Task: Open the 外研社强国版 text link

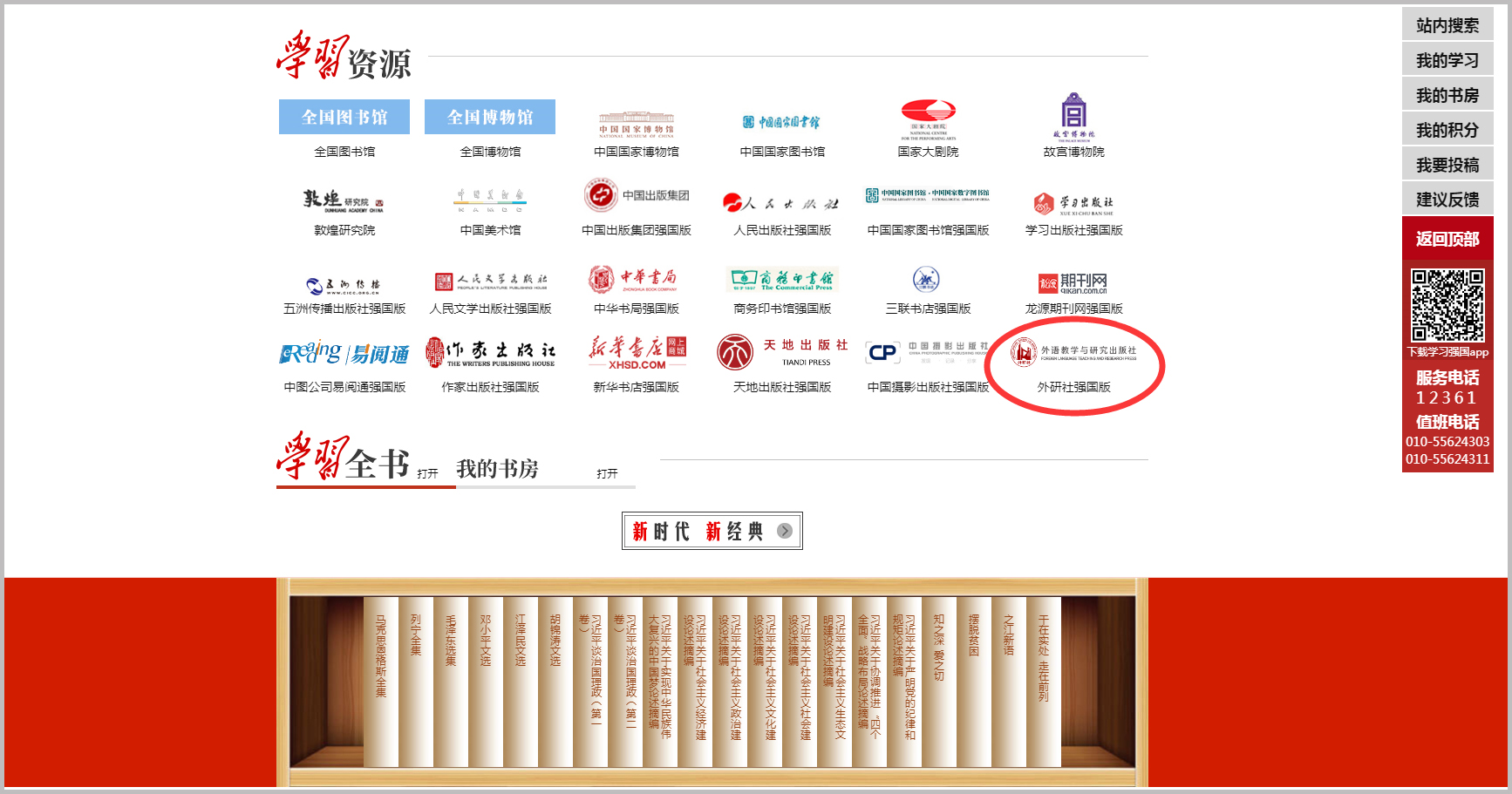Action: tap(1073, 387)
